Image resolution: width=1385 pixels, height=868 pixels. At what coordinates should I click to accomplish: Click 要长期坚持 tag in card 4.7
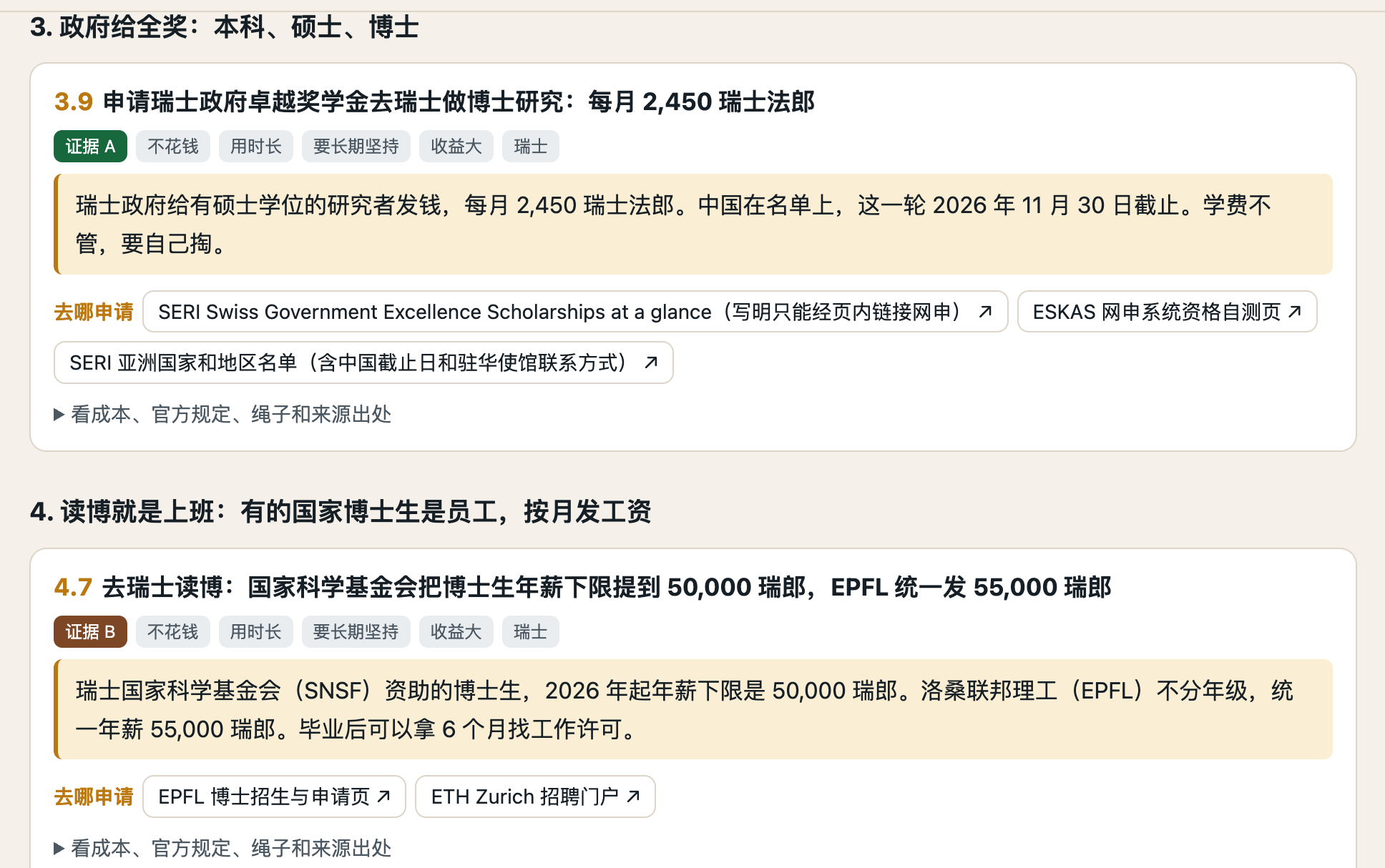pyautogui.click(x=356, y=632)
